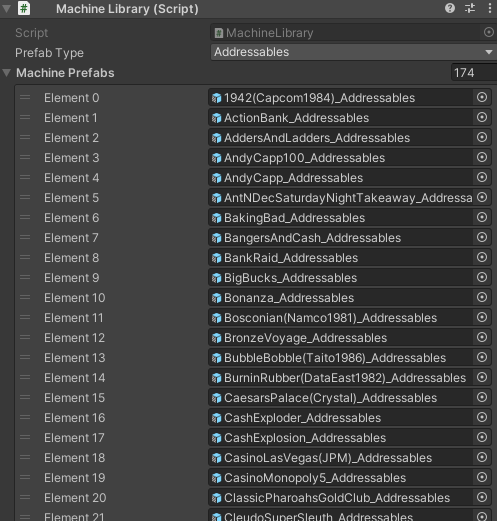Click object picker for CashExploder_Addressables
Viewport: 497px width, 521px height.
click(482, 417)
